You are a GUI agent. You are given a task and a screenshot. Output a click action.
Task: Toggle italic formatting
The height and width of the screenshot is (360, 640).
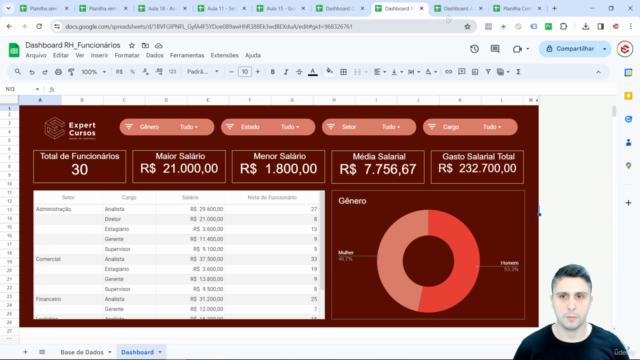(286, 72)
